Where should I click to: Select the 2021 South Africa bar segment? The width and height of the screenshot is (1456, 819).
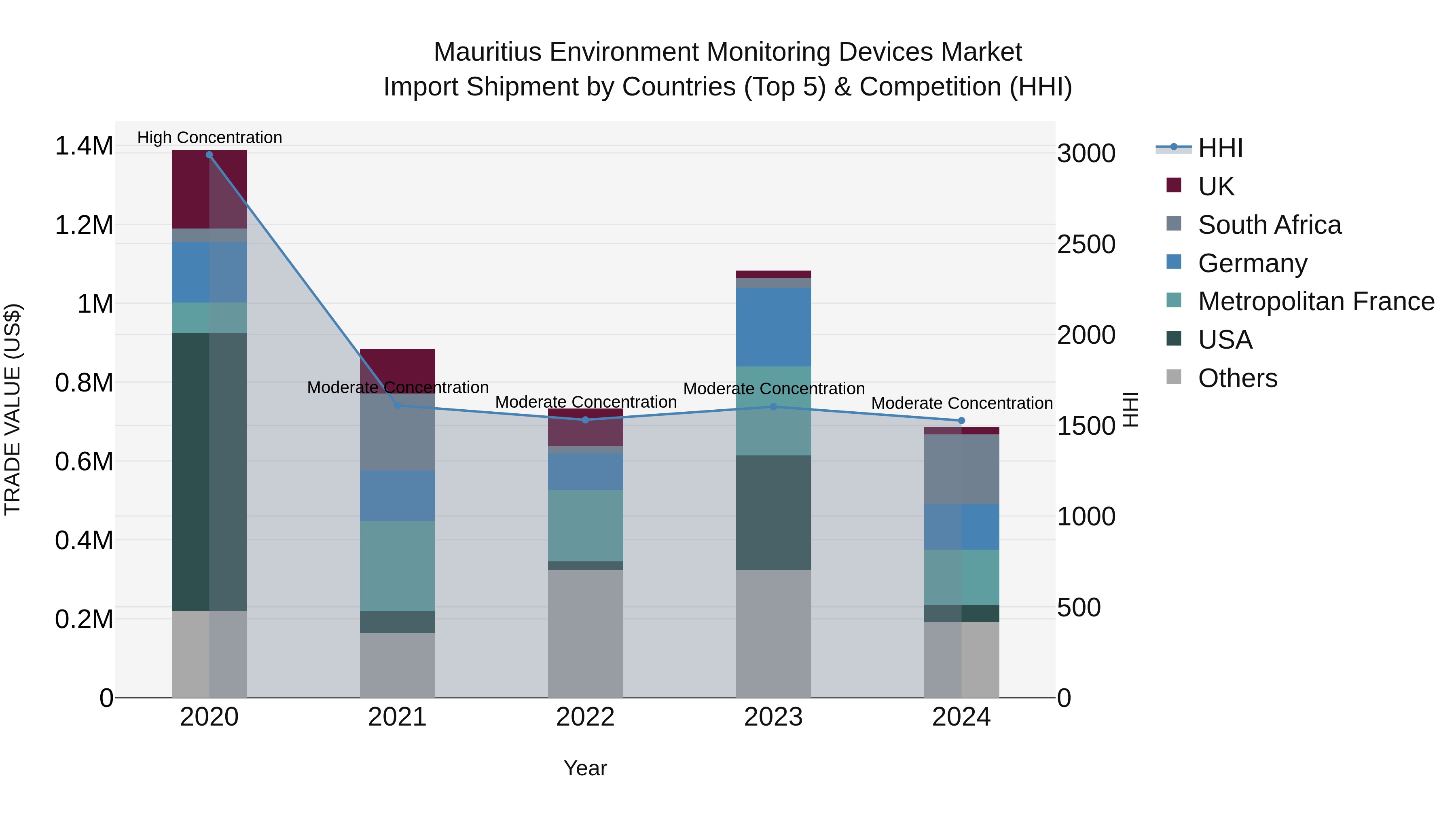point(397,432)
